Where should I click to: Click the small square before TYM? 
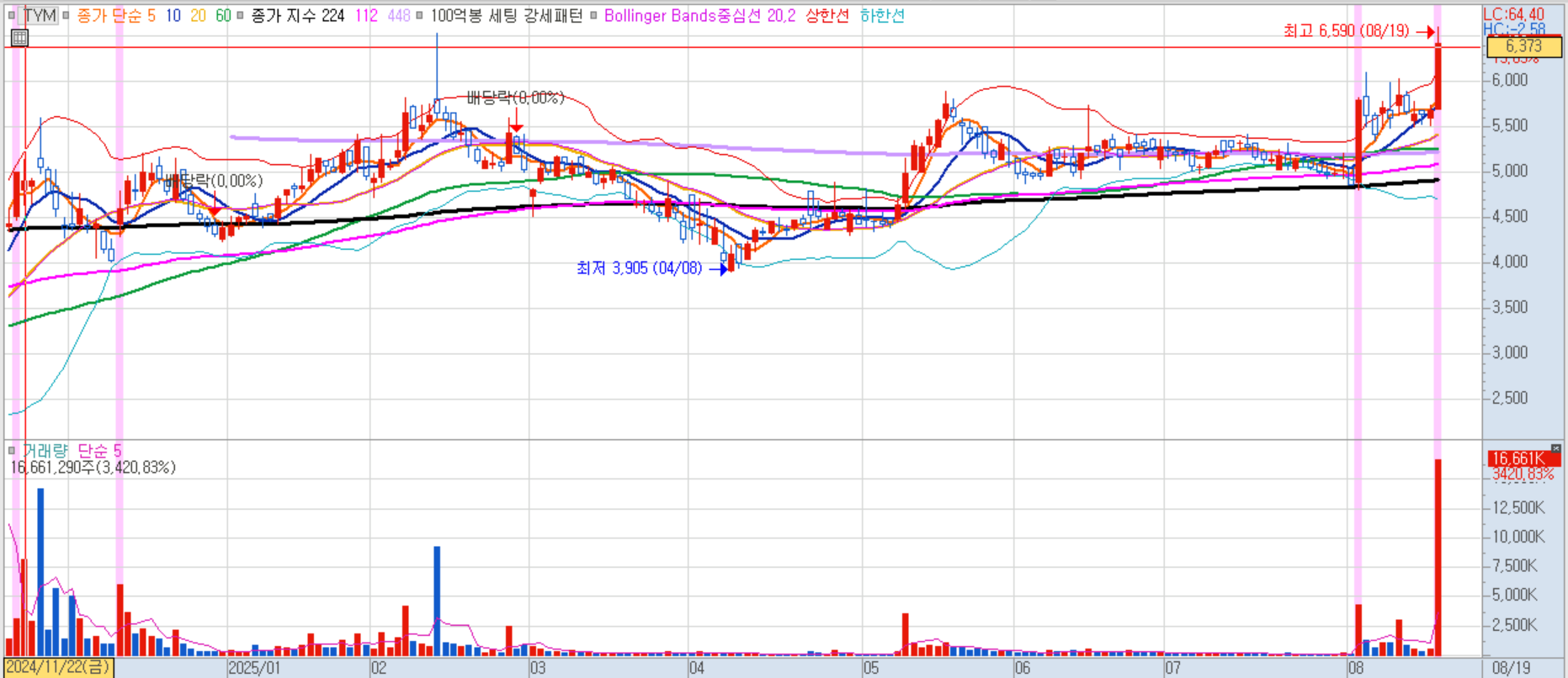click(12, 15)
